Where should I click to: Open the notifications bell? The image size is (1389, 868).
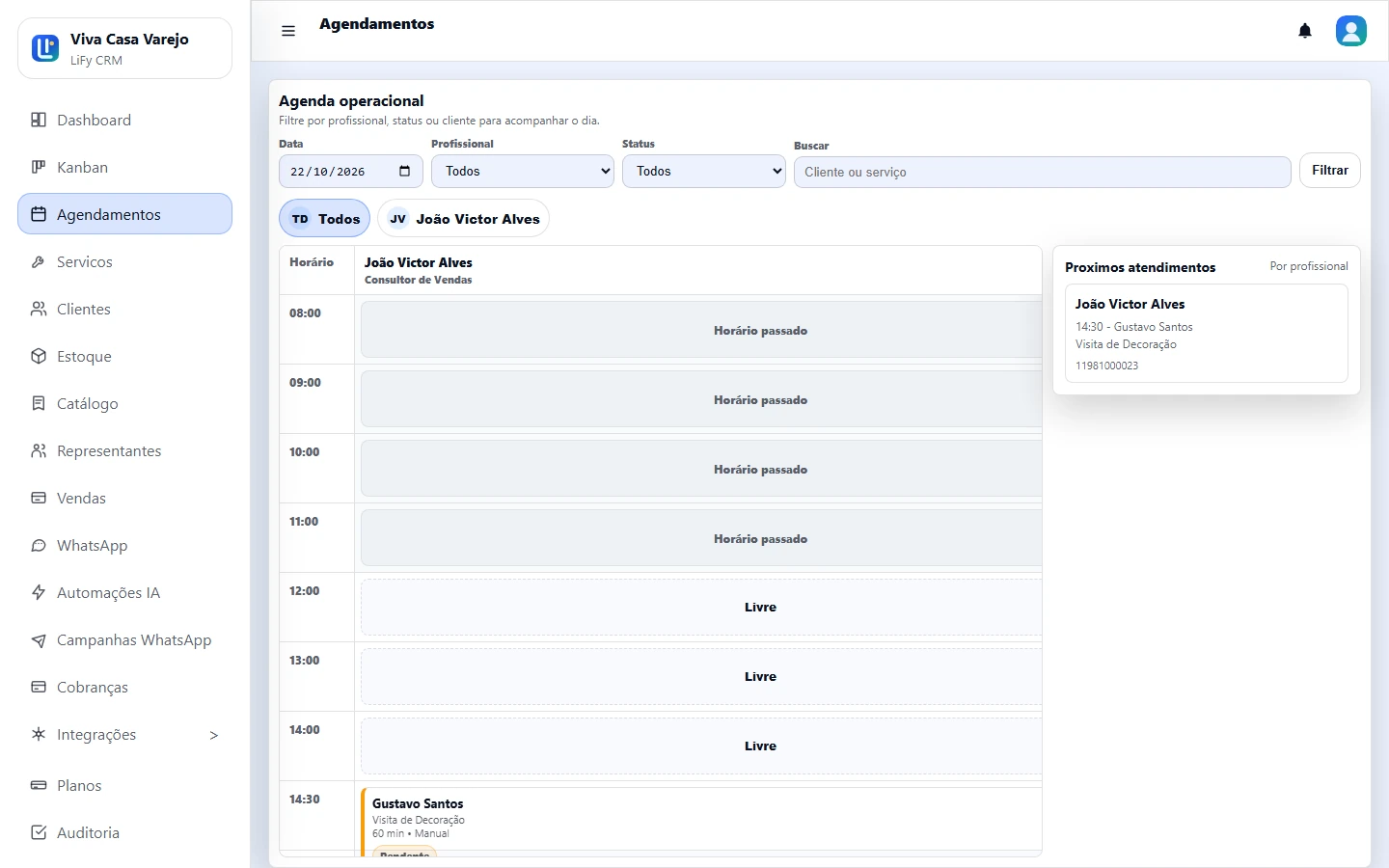click(x=1305, y=31)
